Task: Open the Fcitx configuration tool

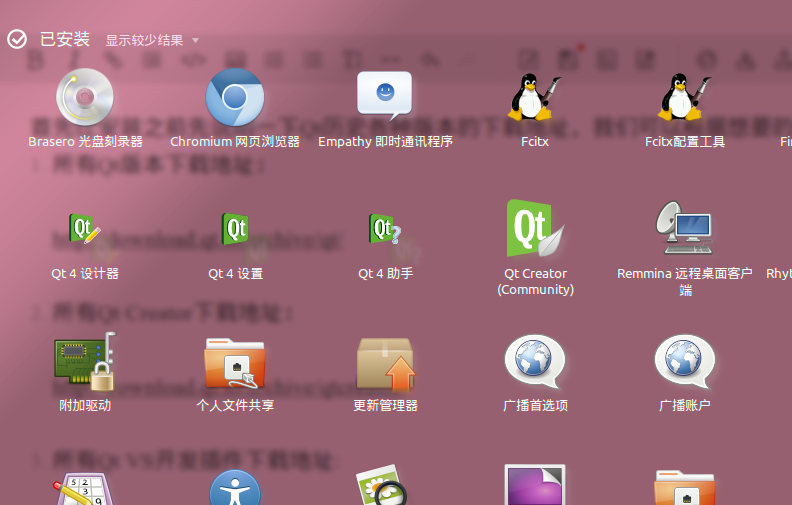Action: click(x=684, y=97)
